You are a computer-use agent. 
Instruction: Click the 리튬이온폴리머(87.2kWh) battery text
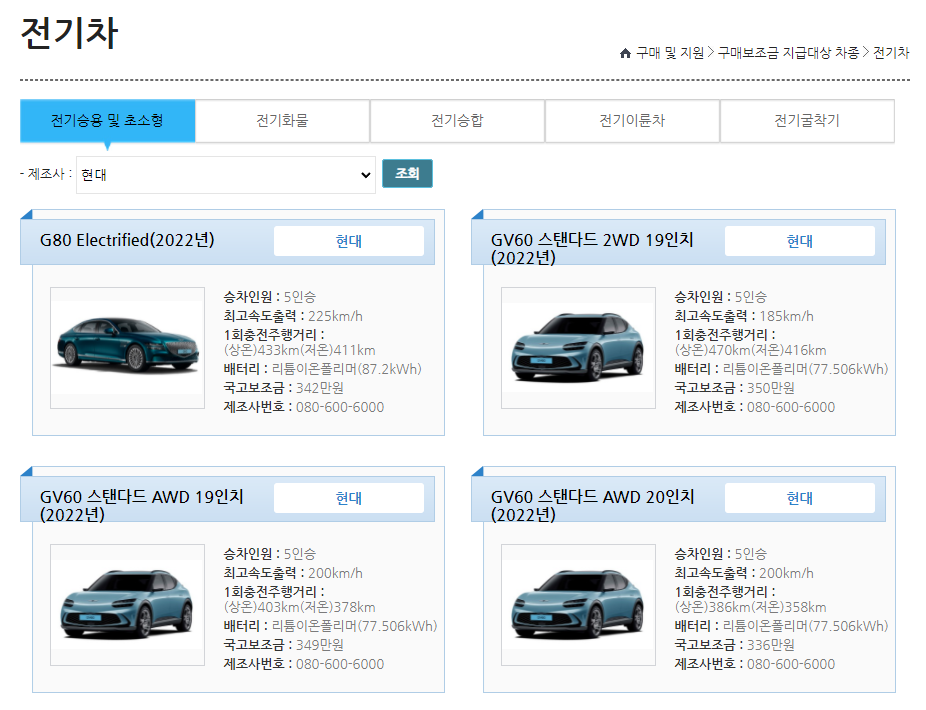click(x=347, y=369)
